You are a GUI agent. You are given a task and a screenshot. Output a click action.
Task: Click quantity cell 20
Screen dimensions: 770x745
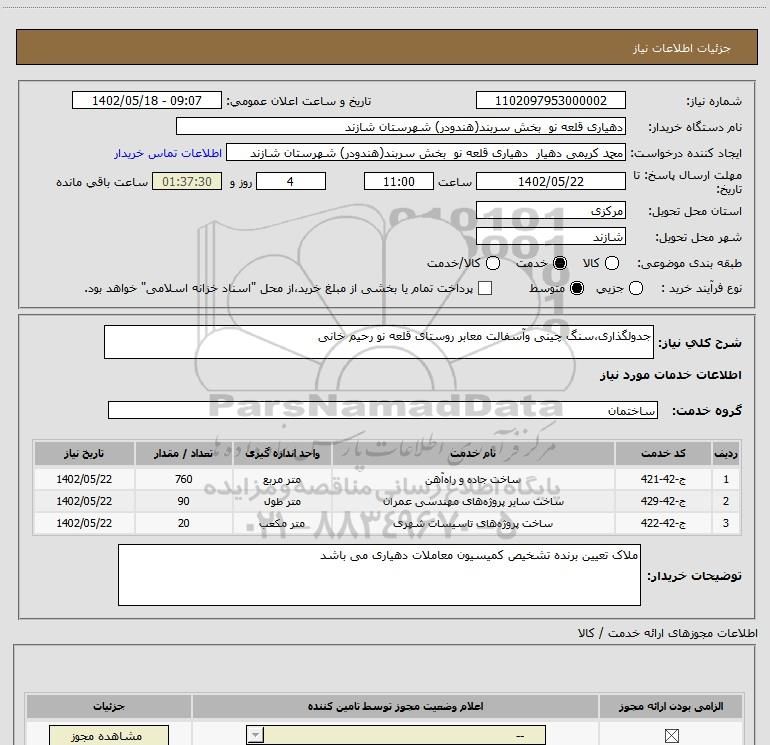point(184,524)
